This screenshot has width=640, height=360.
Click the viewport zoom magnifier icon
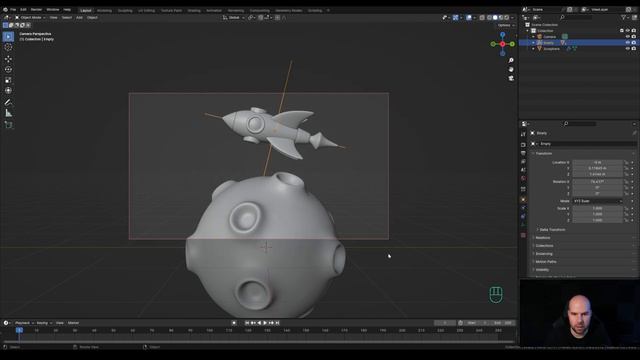(x=511, y=60)
